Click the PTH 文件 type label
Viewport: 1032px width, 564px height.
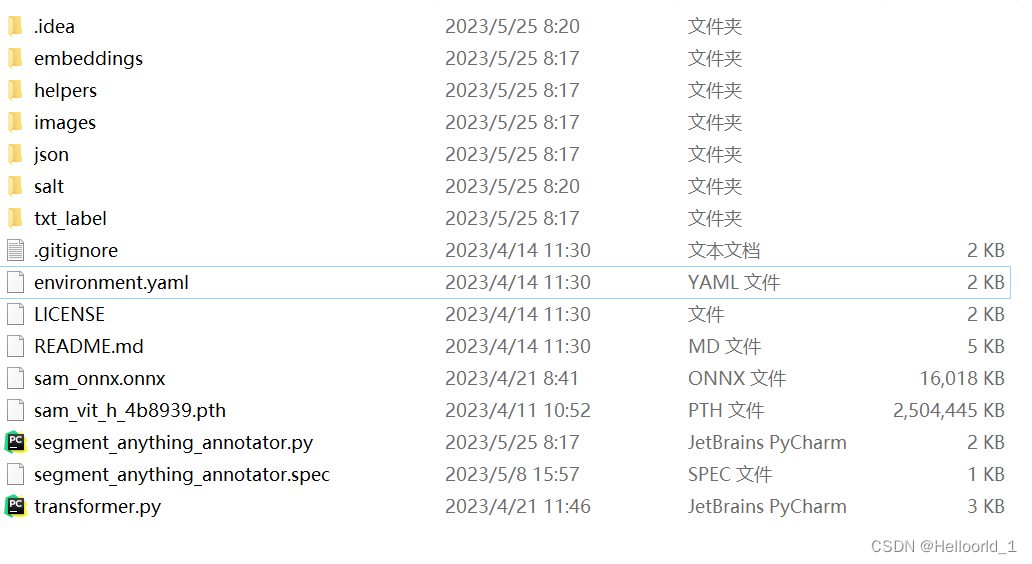(x=726, y=411)
